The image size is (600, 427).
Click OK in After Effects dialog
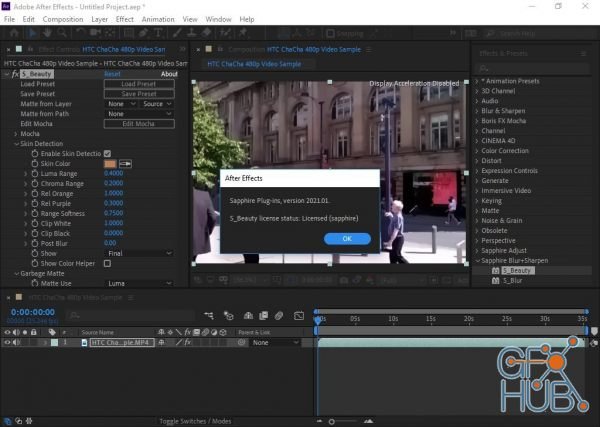[347, 238]
